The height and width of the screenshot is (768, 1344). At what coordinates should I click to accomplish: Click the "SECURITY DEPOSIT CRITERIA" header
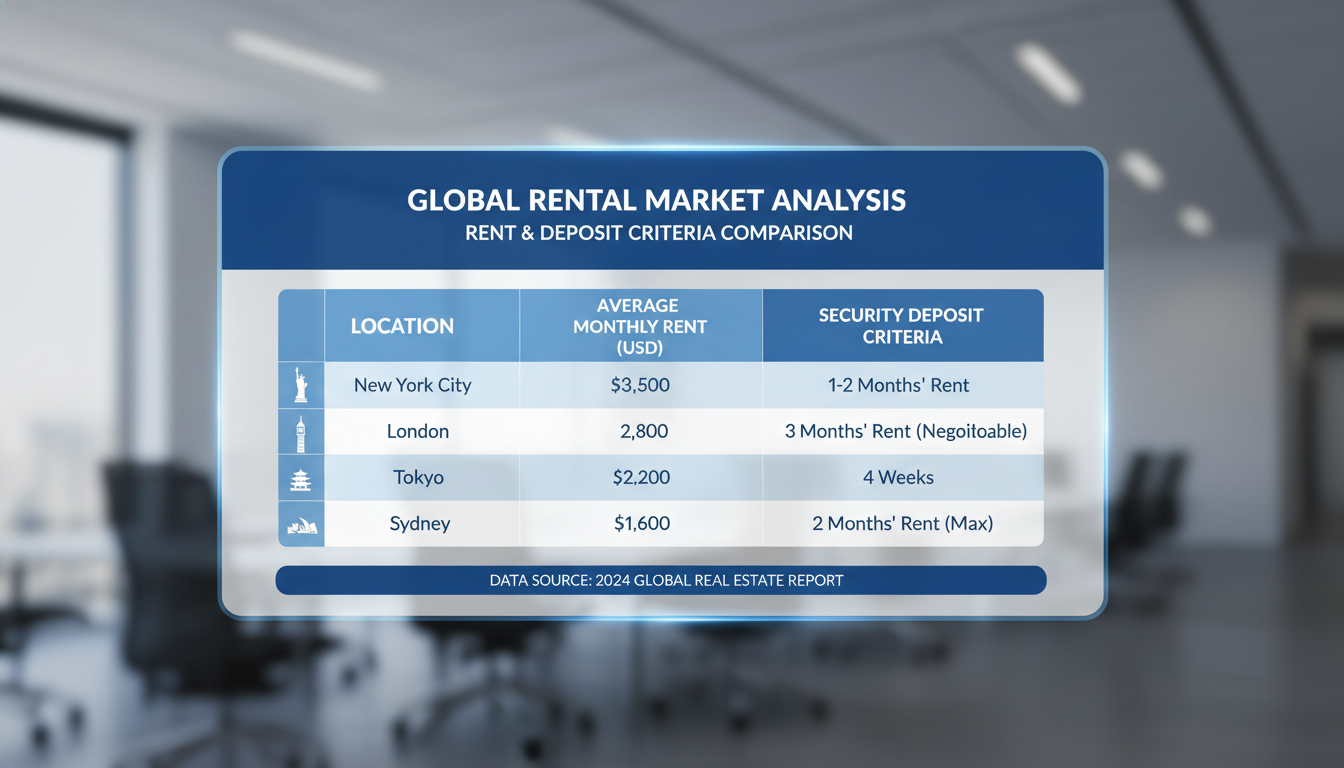pyautogui.click(x=902, y=326)
